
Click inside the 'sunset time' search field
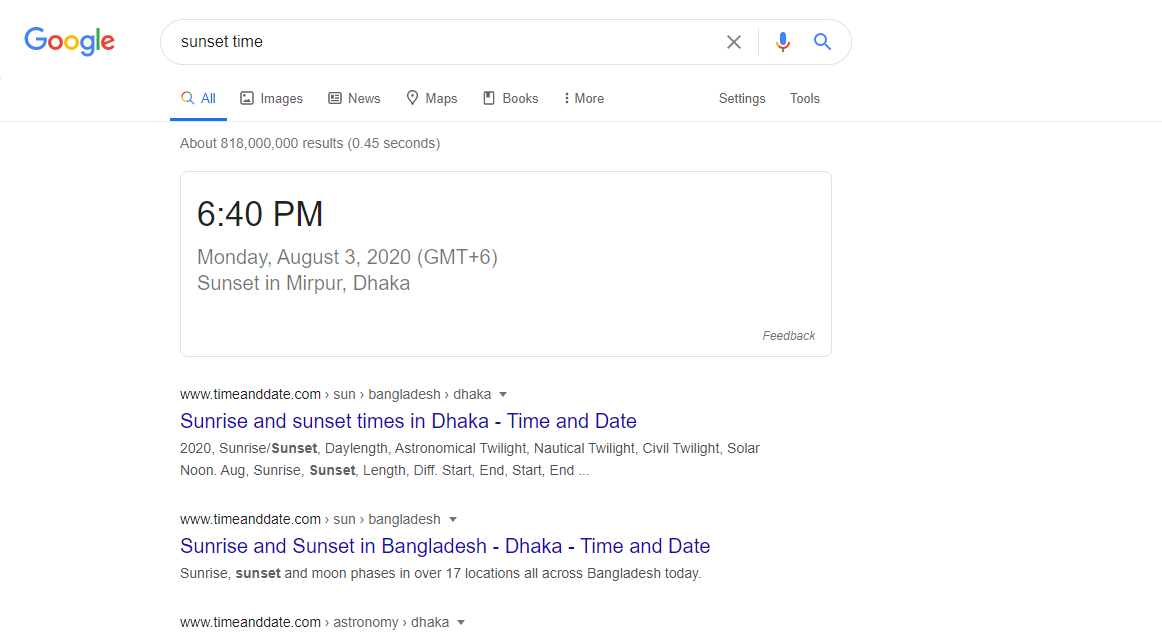pyautogui.click(x=440, y=42)
